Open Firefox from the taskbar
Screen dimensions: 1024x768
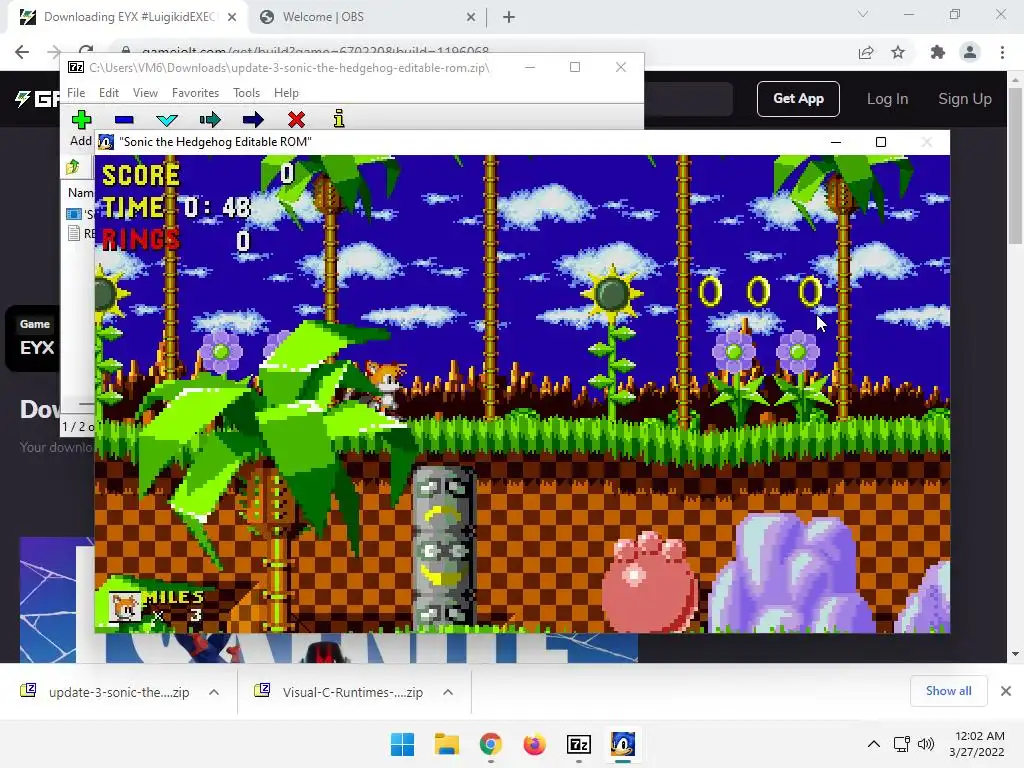(534, 744)
